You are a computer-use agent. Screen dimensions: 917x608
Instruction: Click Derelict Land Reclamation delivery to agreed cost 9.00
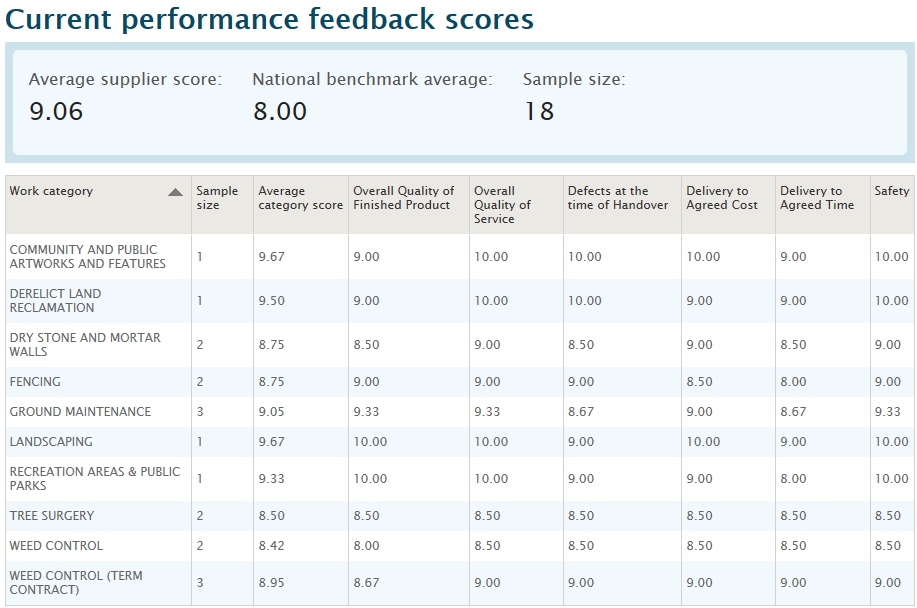699,300
